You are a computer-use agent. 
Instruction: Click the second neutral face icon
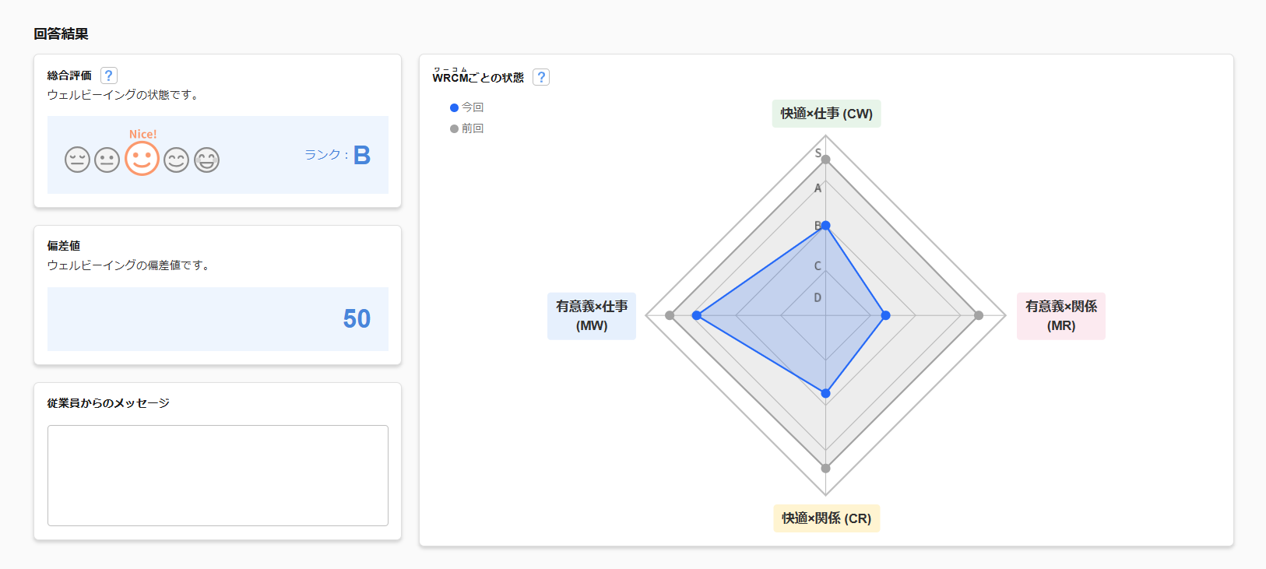coord(107,160)
